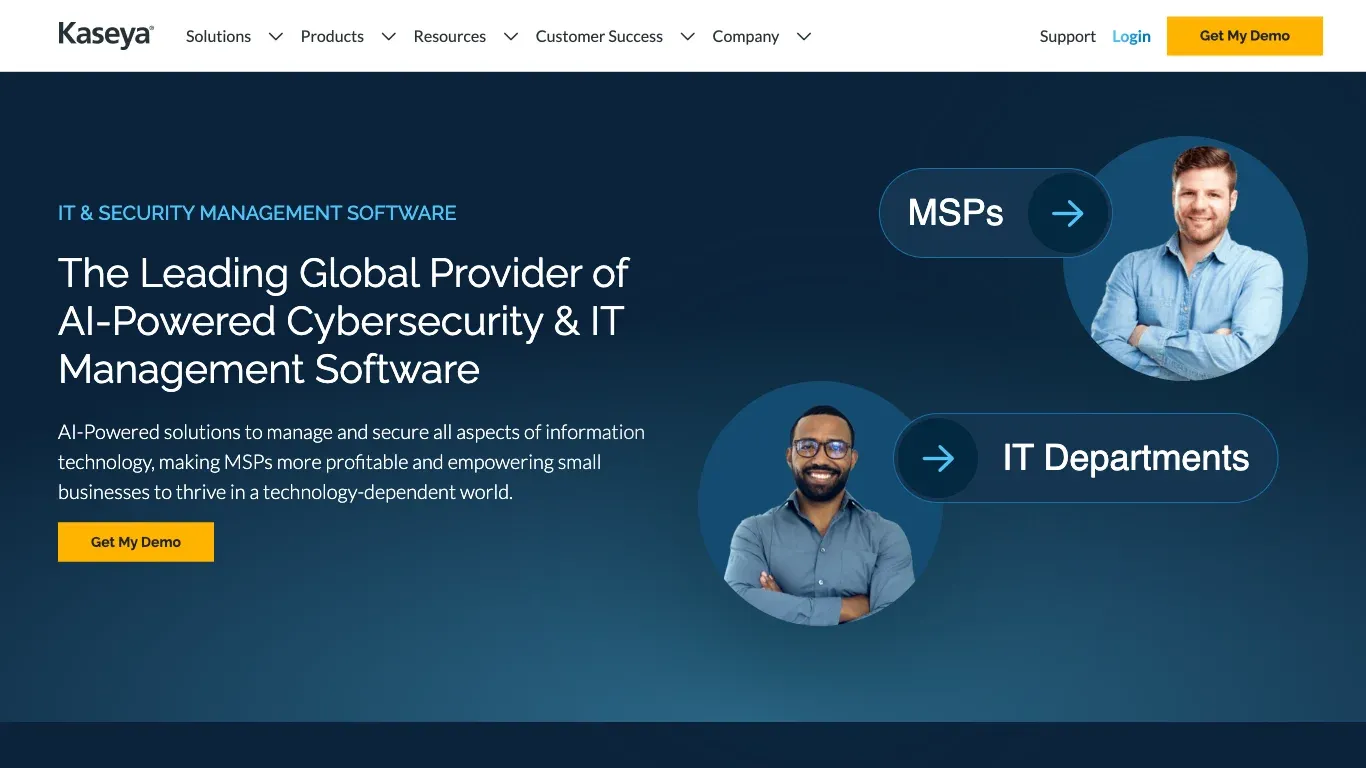Expand the Customer Success chevron

[x=688, y=37]
